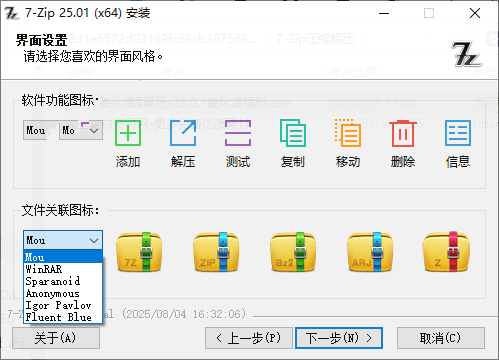The width and height of the screenshot is (499, 360).
Task: Pick Anonymous icon style
Action: pos(63,293)
